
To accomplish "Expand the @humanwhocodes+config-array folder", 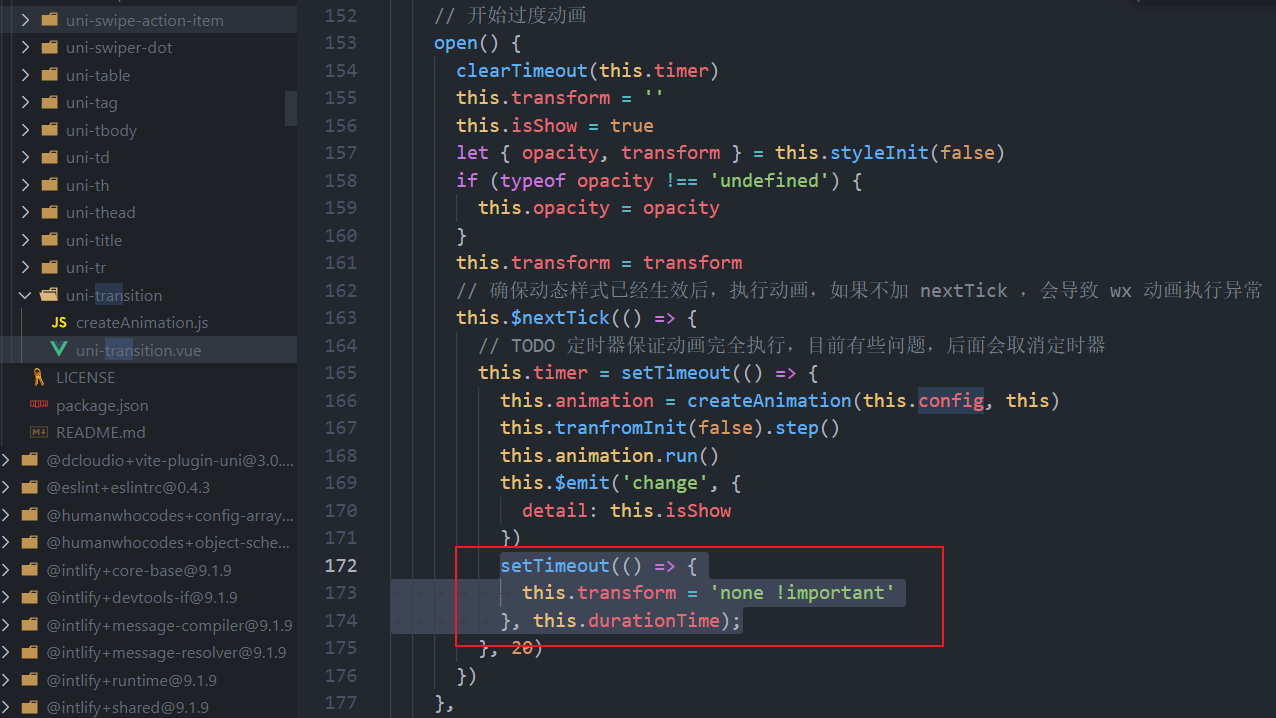I will tap(8, 514).
